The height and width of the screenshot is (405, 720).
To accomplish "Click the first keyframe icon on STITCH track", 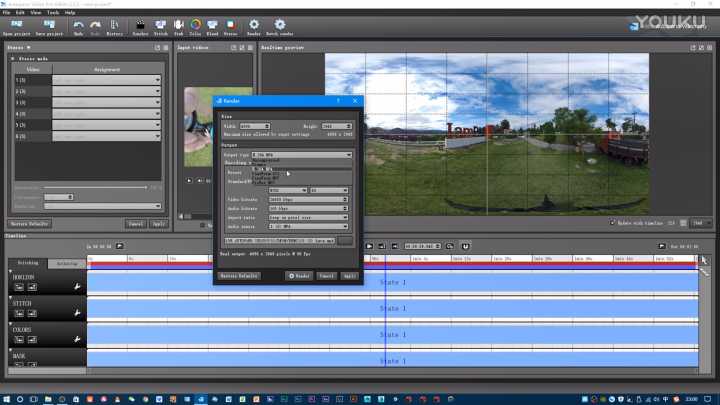I will click(19, 313).
